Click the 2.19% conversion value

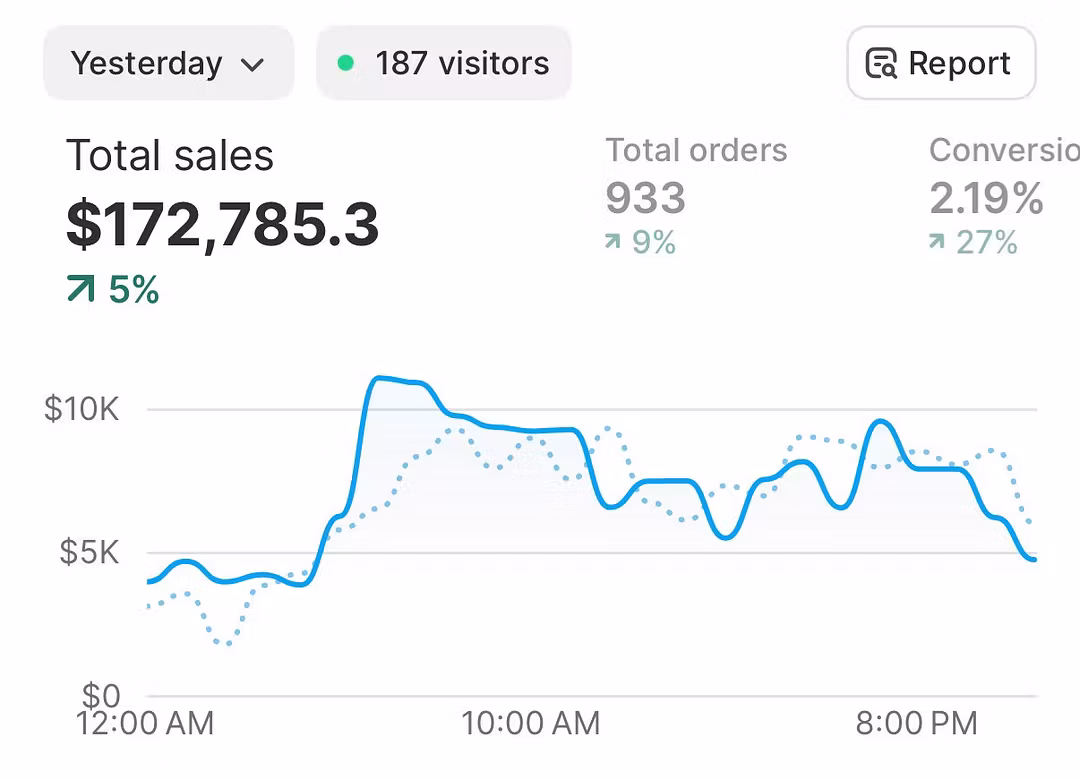click(x=986, y=198)
